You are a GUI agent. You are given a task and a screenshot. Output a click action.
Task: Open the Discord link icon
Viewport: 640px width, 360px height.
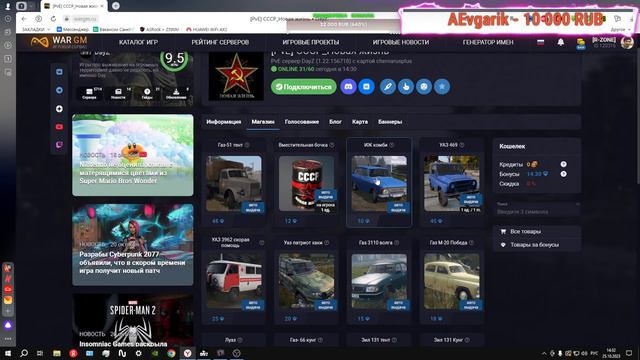pos(348,87)
